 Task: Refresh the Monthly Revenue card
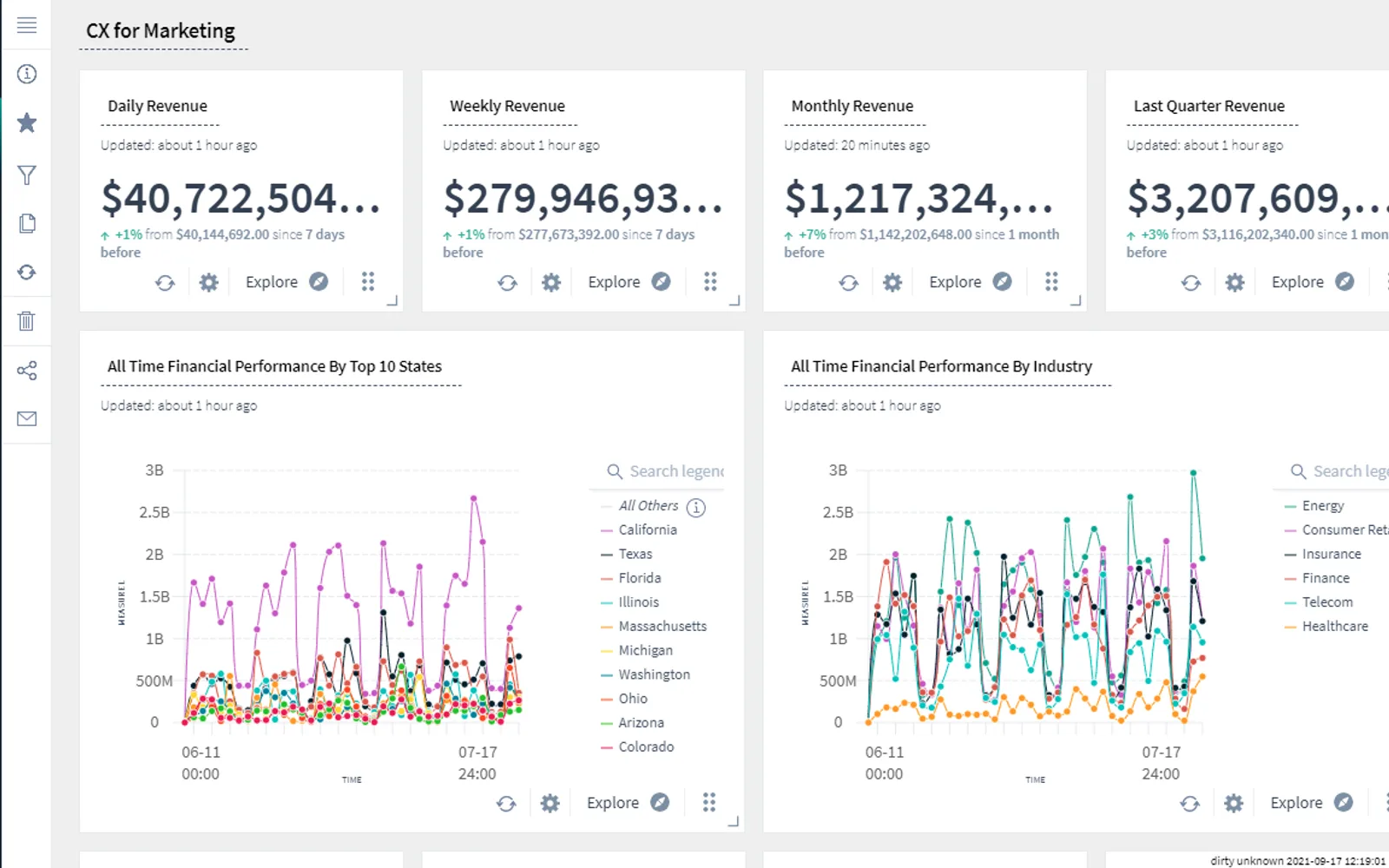pos(849,282)
